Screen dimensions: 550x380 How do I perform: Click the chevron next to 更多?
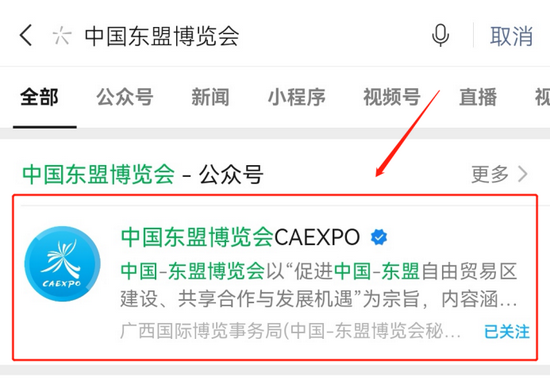click(523, 174)
